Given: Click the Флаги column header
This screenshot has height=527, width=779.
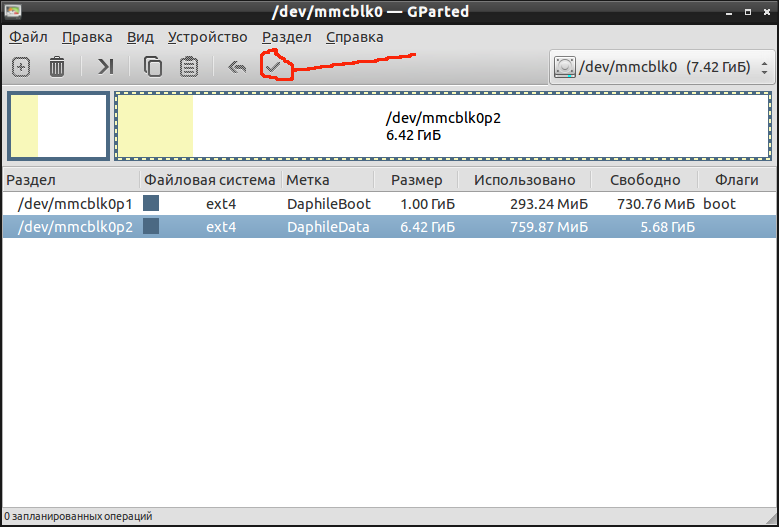Looking at the screenshot, I should pyautogui.click(x=737, y=180).
